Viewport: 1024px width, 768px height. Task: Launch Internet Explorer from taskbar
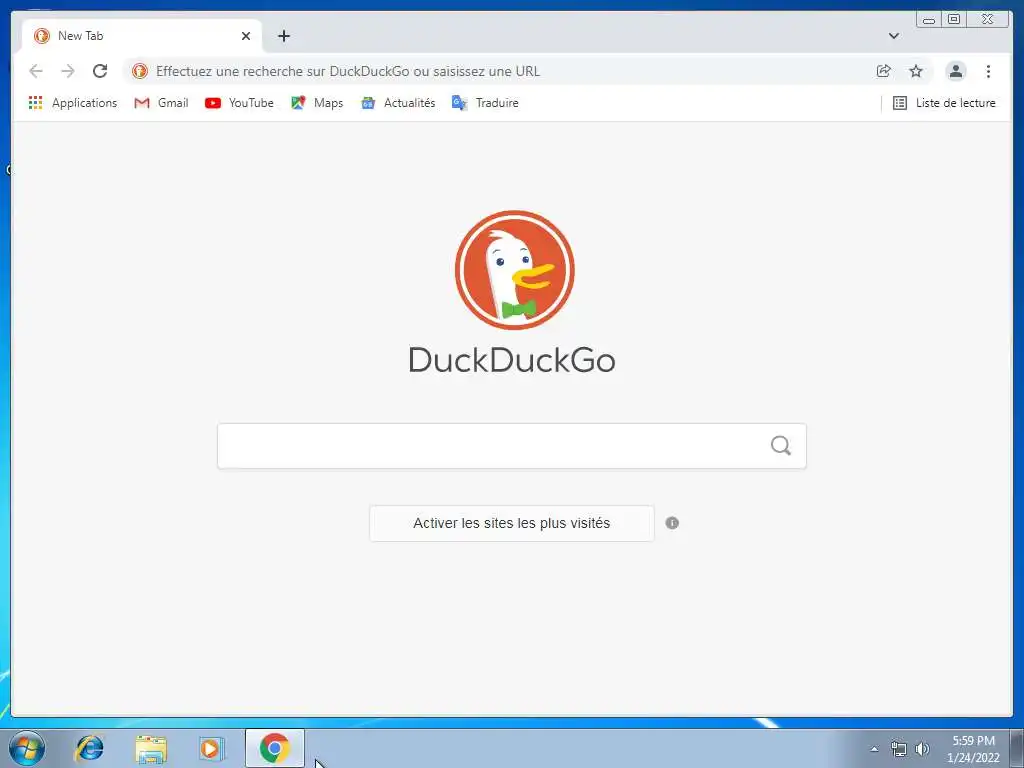[x=89, y=748]
